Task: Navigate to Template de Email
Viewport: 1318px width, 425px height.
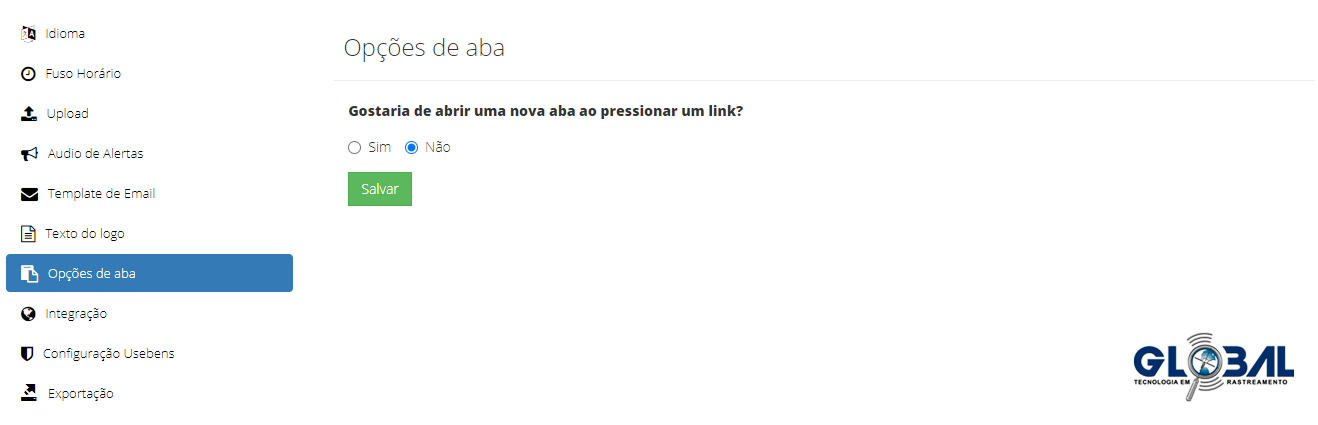Action: point(101,194)
